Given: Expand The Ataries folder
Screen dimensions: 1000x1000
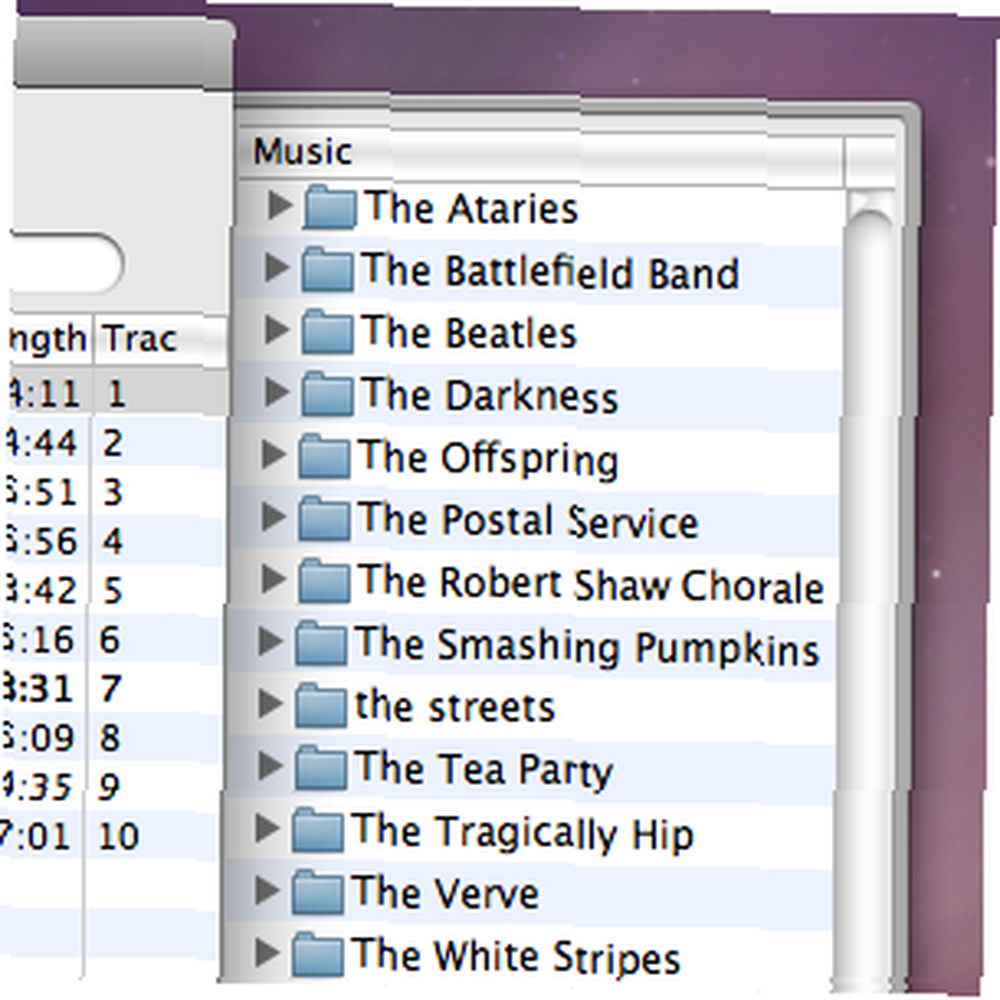Looking at the screenshot, I should pos(280,205).
